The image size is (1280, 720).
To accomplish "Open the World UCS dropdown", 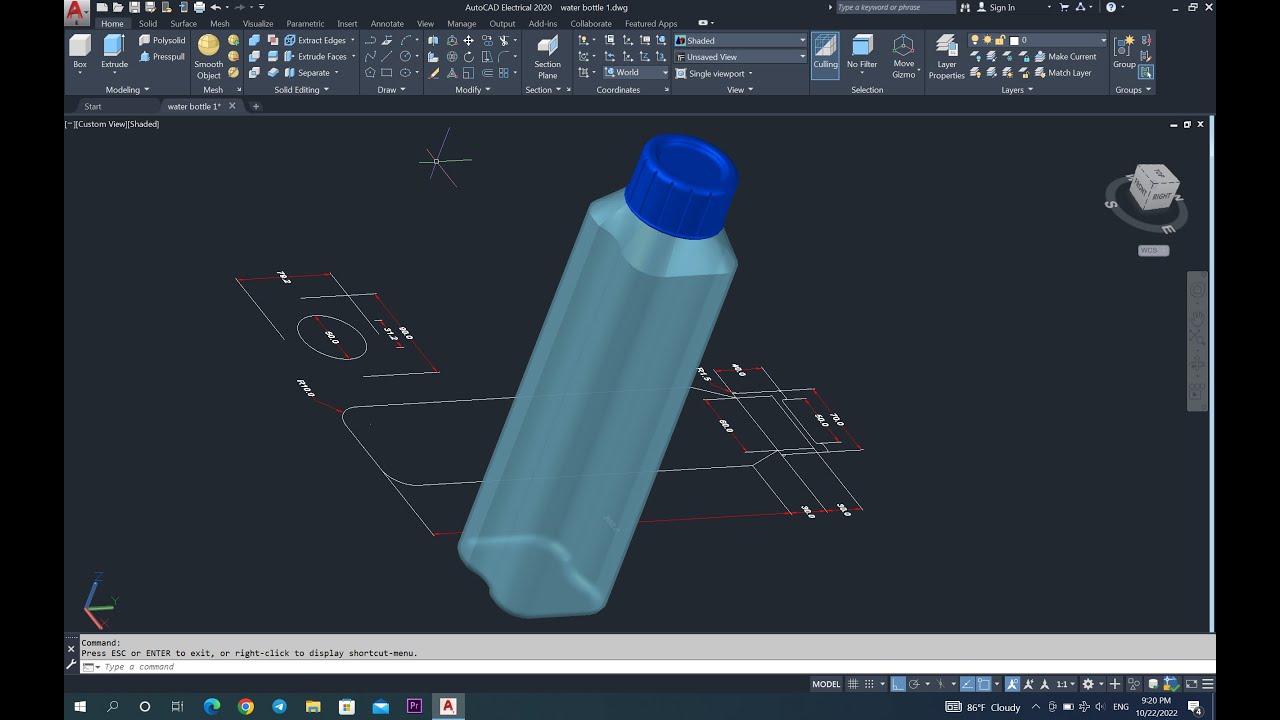I will (x=635, y=72).
